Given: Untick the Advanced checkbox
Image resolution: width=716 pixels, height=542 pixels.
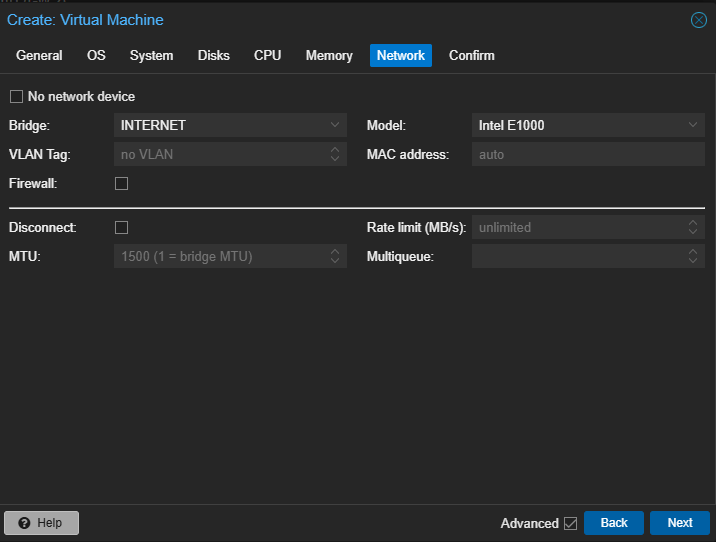Looking at the screenshot, I should 570,523.
